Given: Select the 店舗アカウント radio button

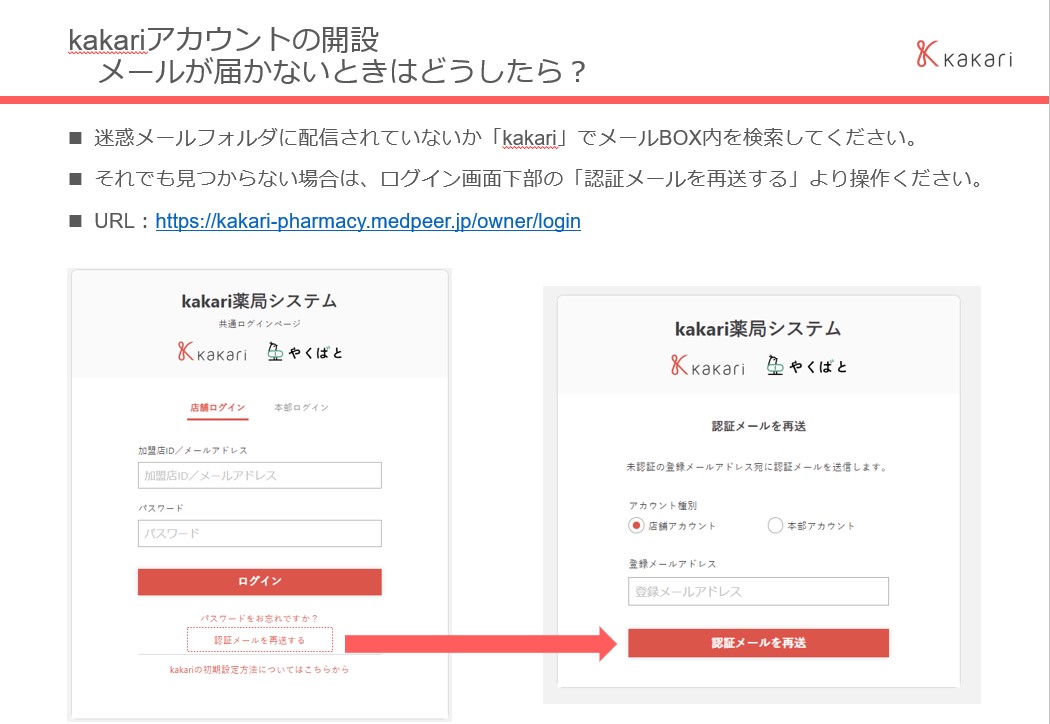Looking at the screenshot, I should click(x=636, y=526).
